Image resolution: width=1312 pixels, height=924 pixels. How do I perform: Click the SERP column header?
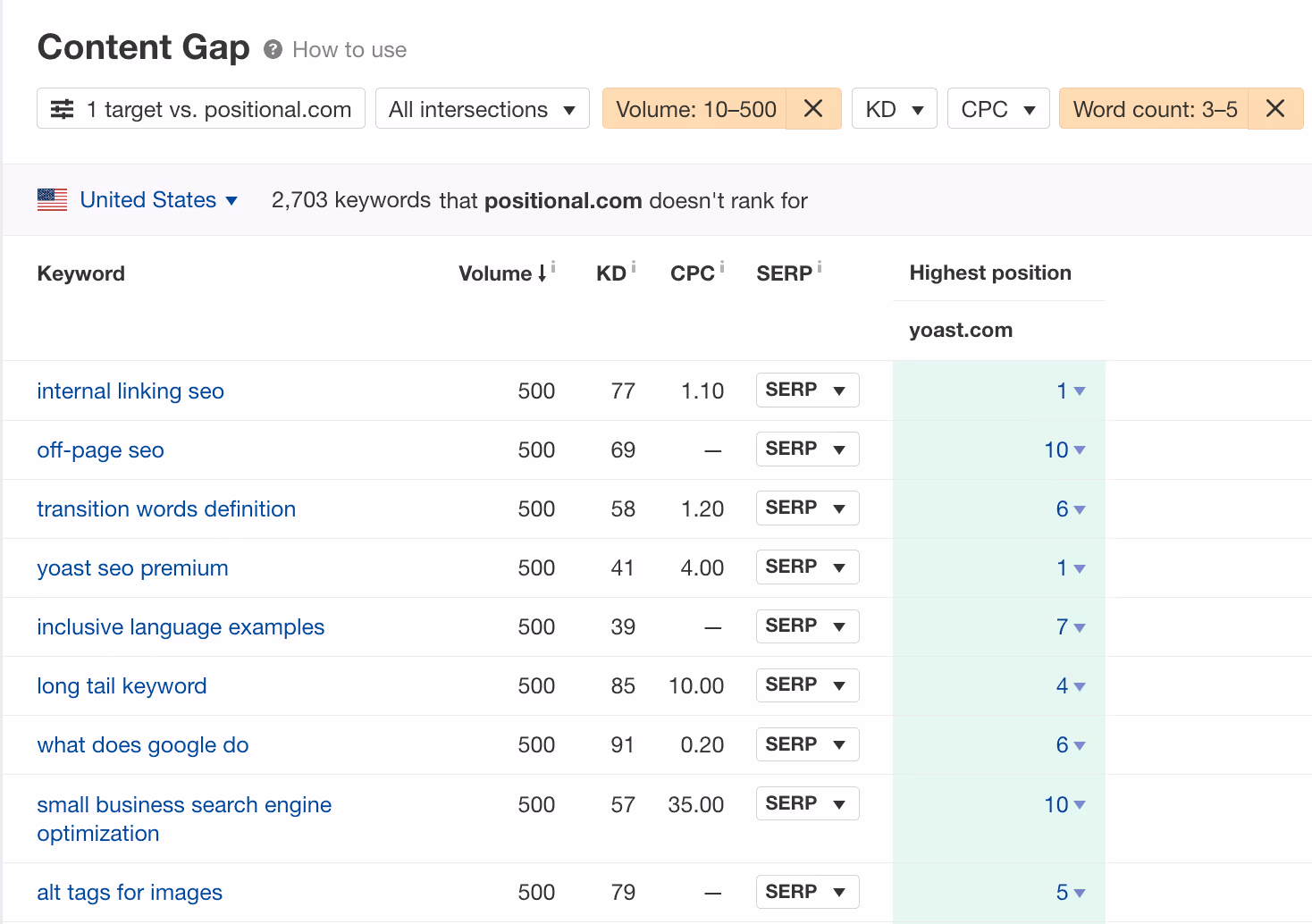784,273
